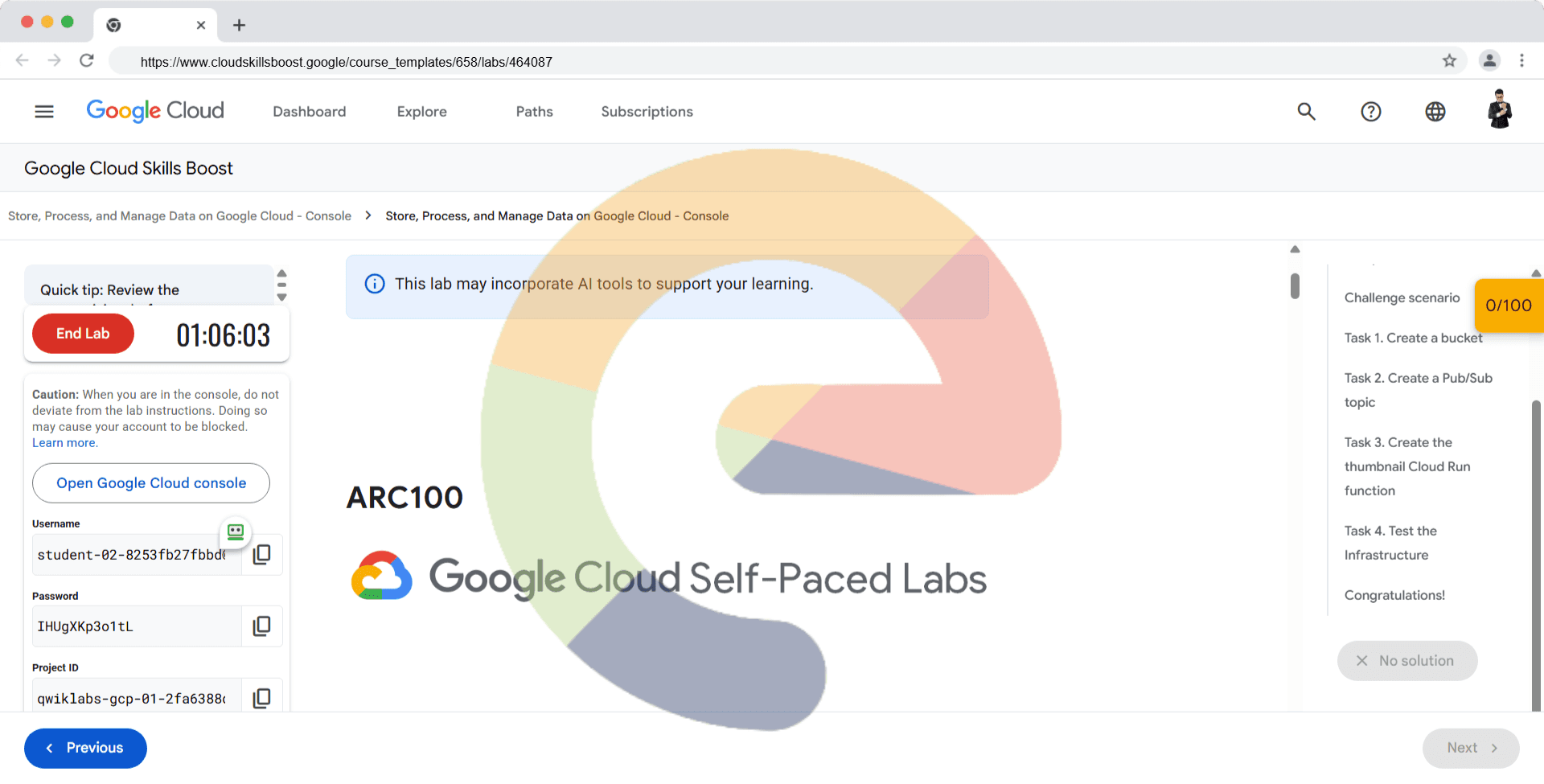Open the help question mark icon
This screenshot has width=1544, height=784.
click(x=1370, y=112)
